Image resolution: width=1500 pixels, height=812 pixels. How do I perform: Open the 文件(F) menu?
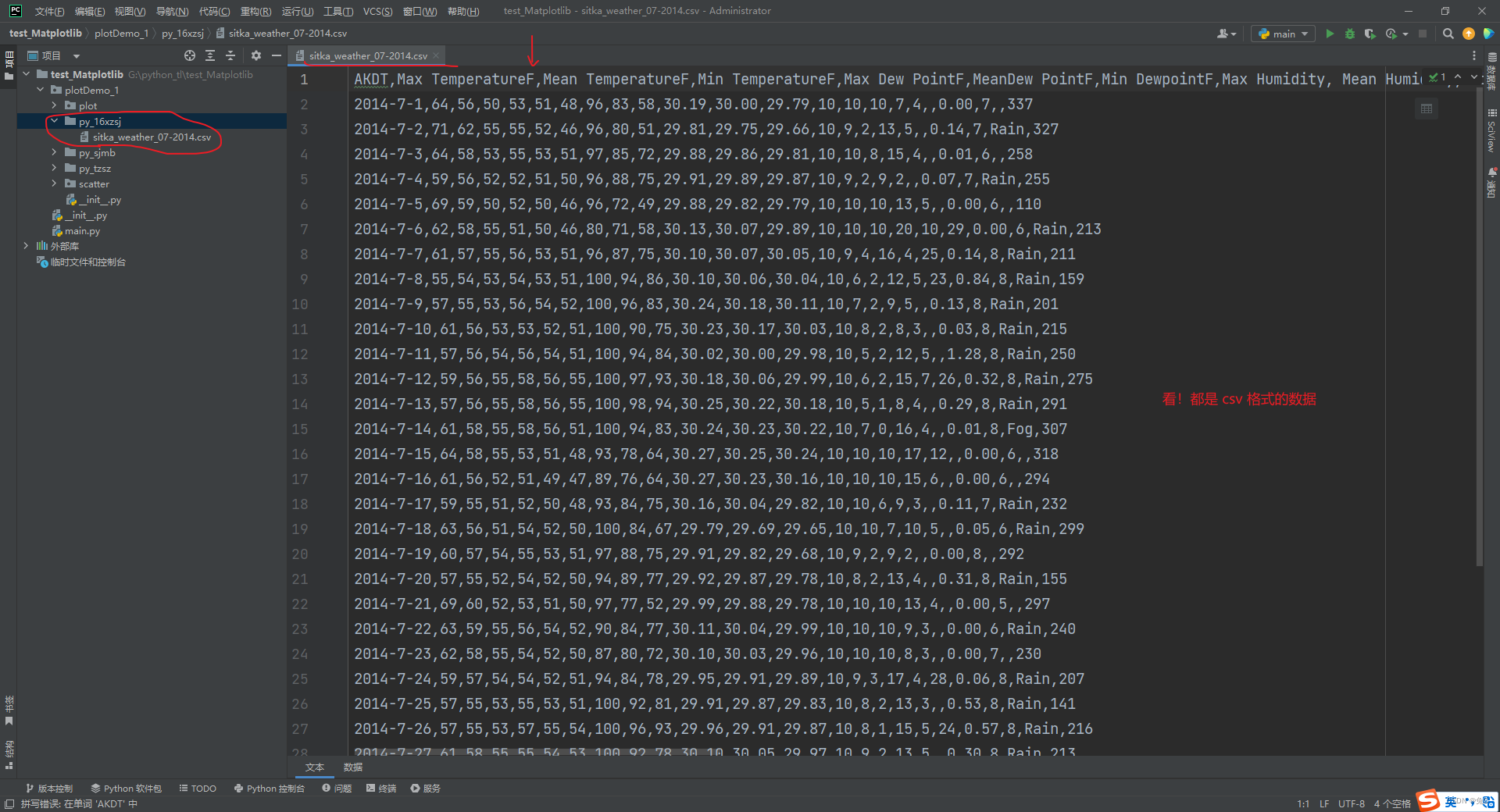tap(49, 11)
